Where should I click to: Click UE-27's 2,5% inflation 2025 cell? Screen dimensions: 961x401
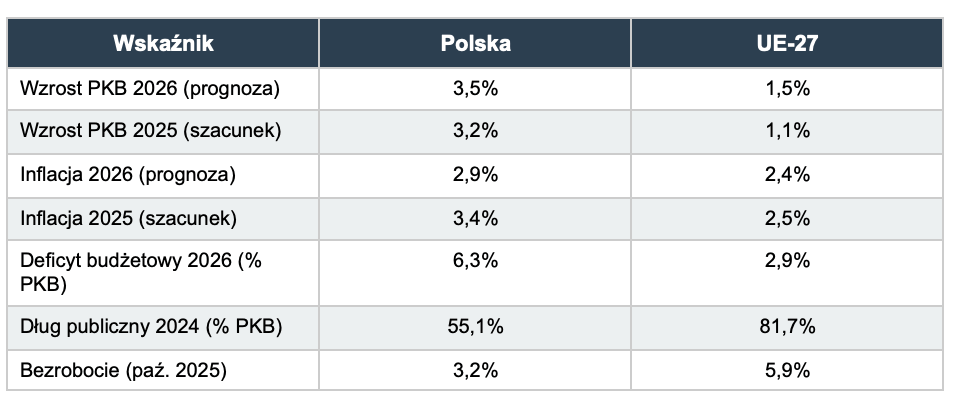click(x=787, y=217)
